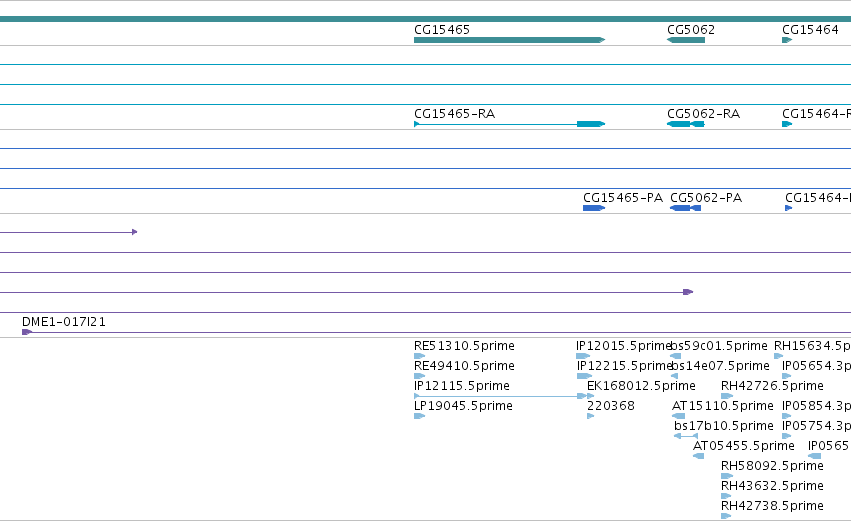Open the RE51310.5prime EST label

[x=464, y=346]
